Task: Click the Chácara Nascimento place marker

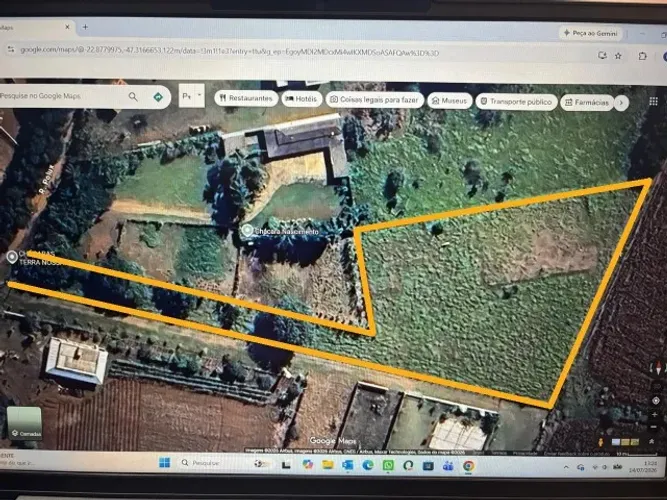Action: tap(247, 231)
